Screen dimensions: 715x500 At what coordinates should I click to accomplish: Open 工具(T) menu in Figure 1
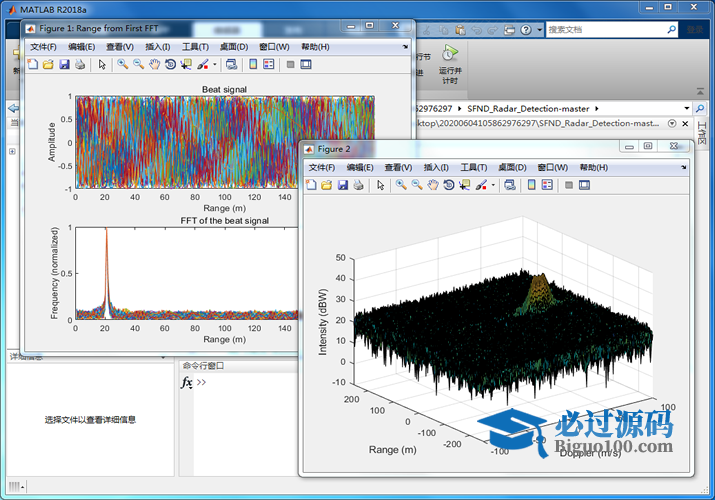coord(195,47)
